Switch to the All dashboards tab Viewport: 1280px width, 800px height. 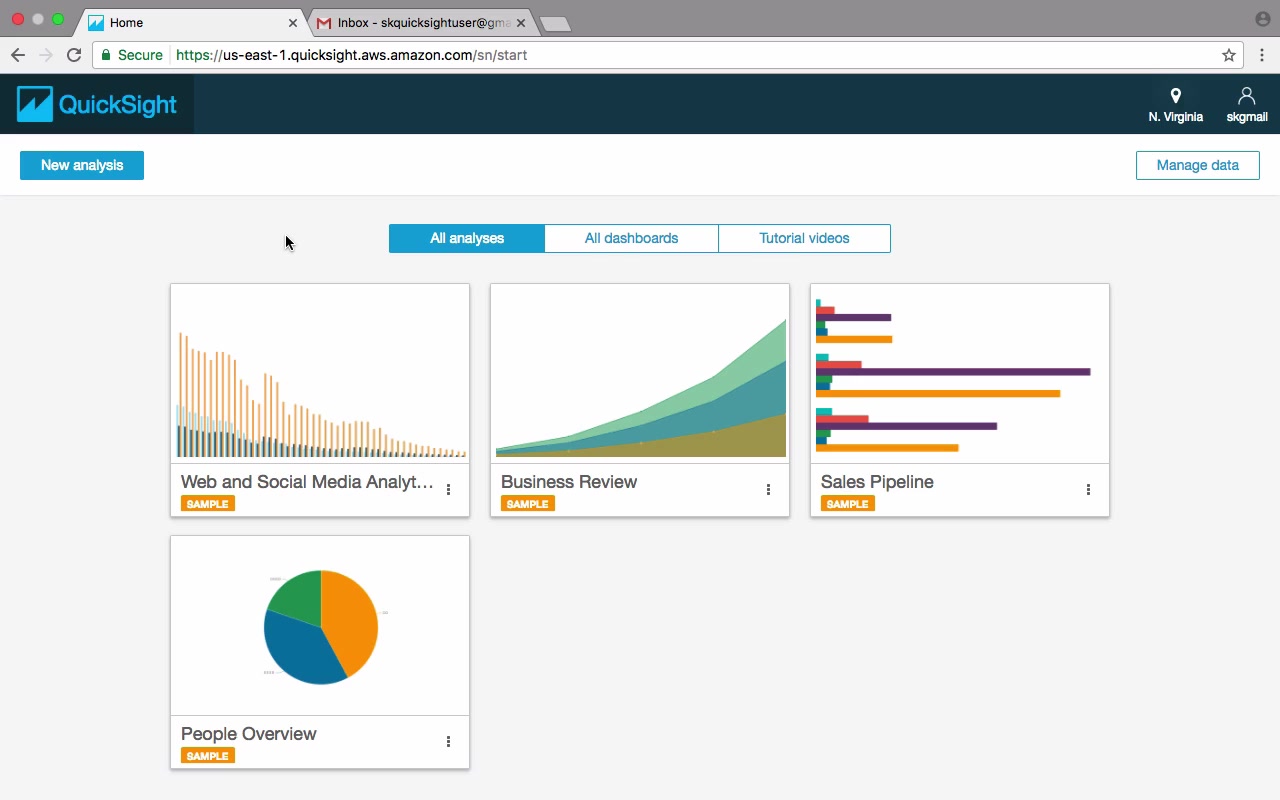coord(631,238)
